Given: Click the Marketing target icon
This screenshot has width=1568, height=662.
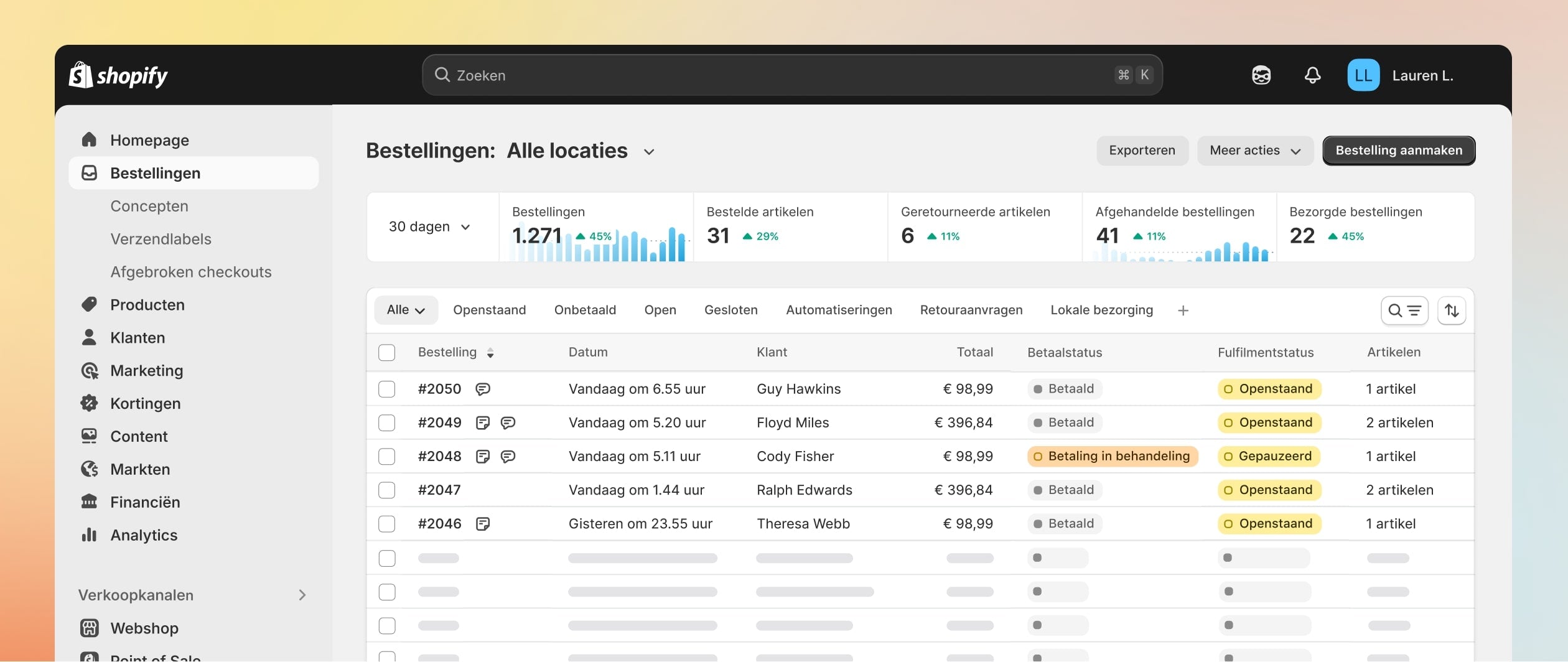Looking at the screenshot, I should (x=89, y=370).
